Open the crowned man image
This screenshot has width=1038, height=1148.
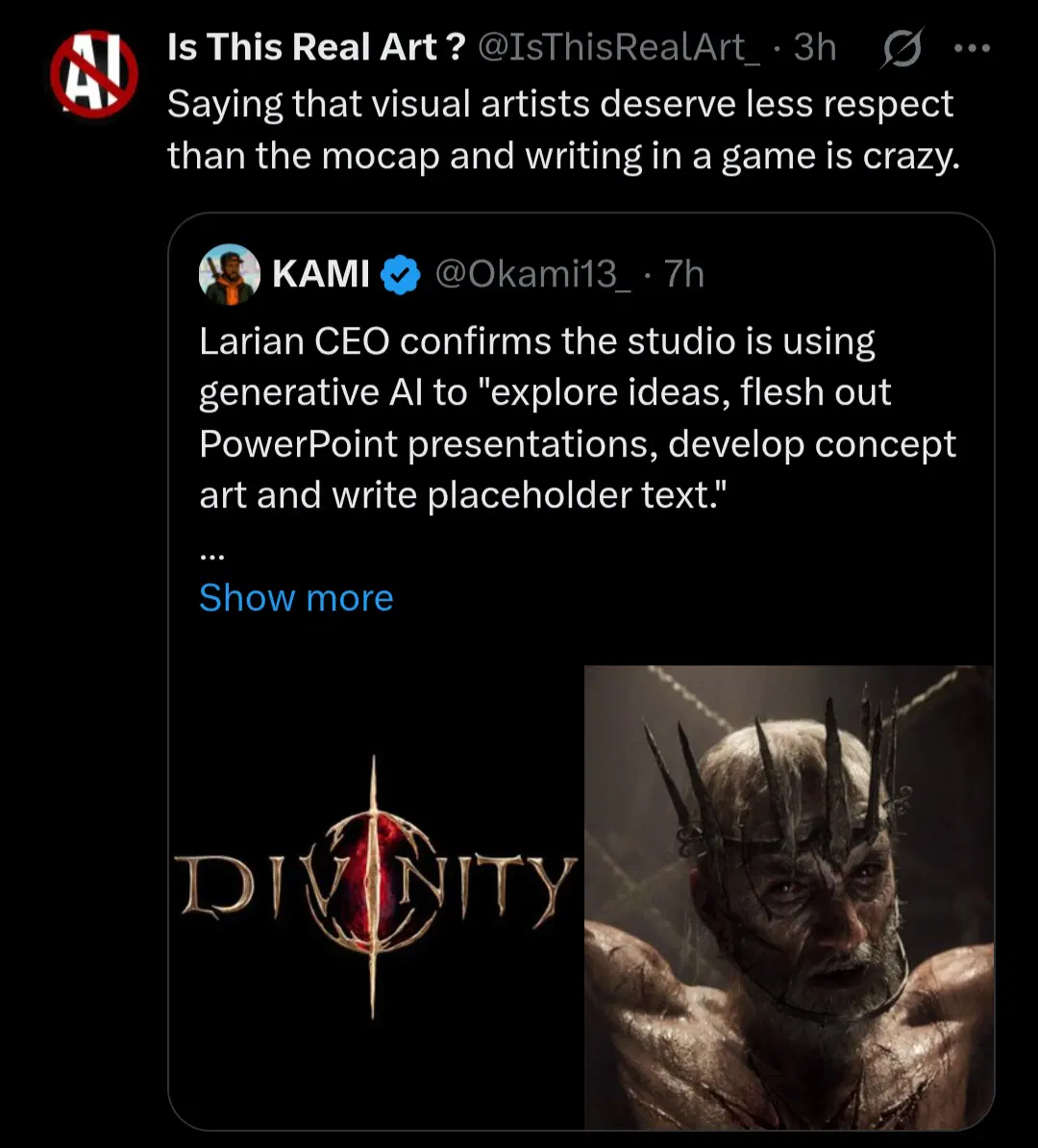click(x=788, y=896)
